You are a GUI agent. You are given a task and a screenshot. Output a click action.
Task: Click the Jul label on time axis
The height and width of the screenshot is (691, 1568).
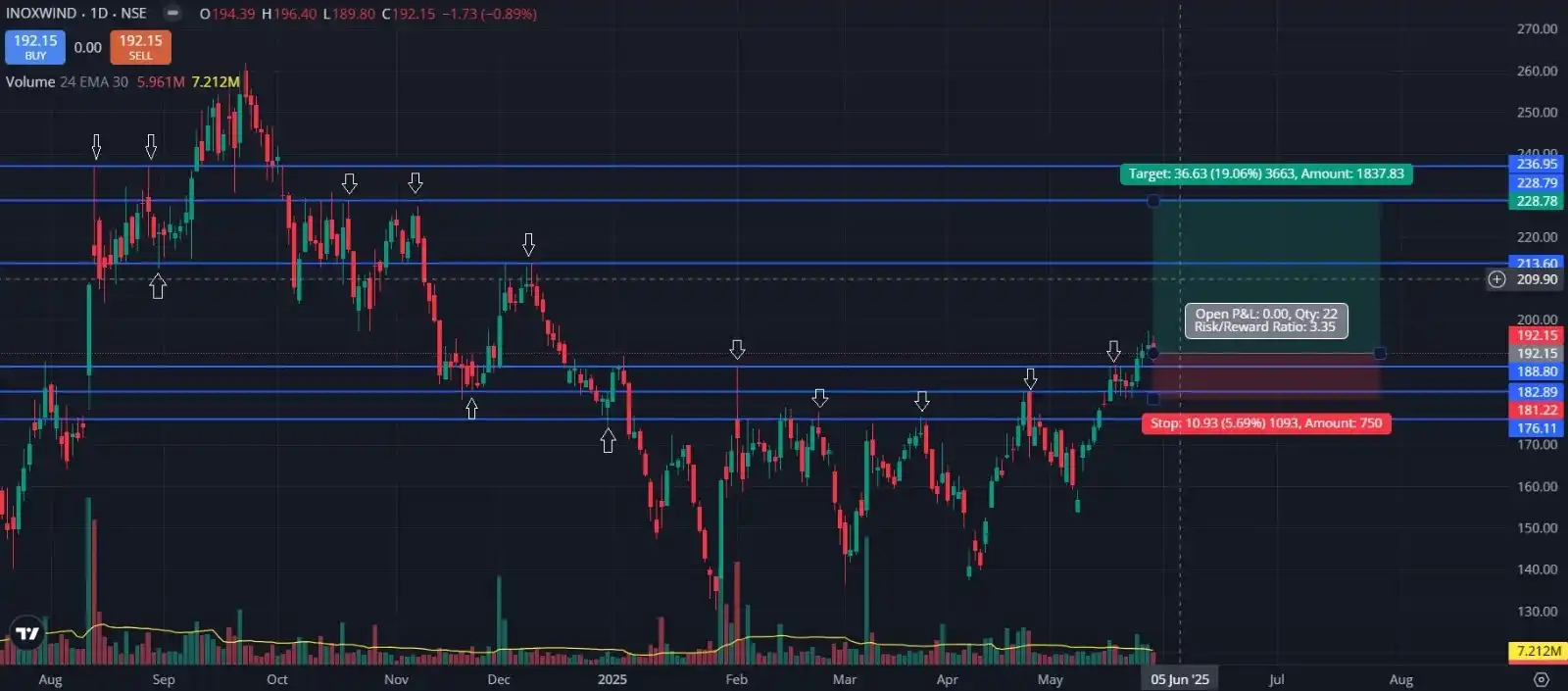point(1276,679)
